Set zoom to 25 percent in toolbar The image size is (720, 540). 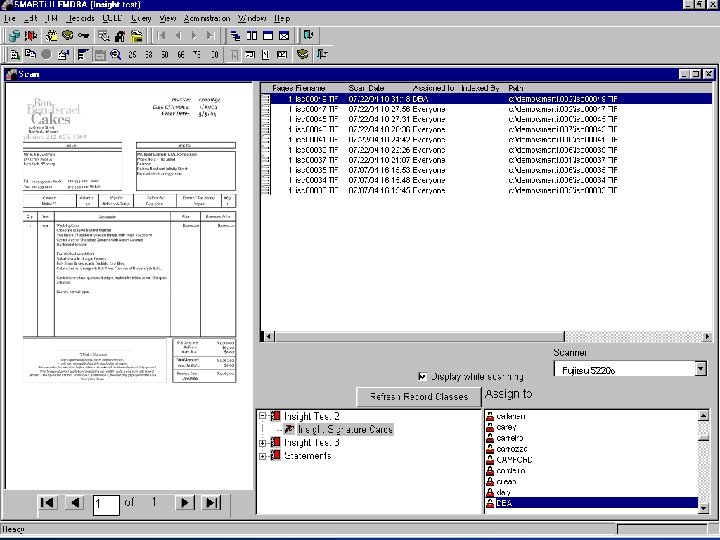(x=132, y=55)
